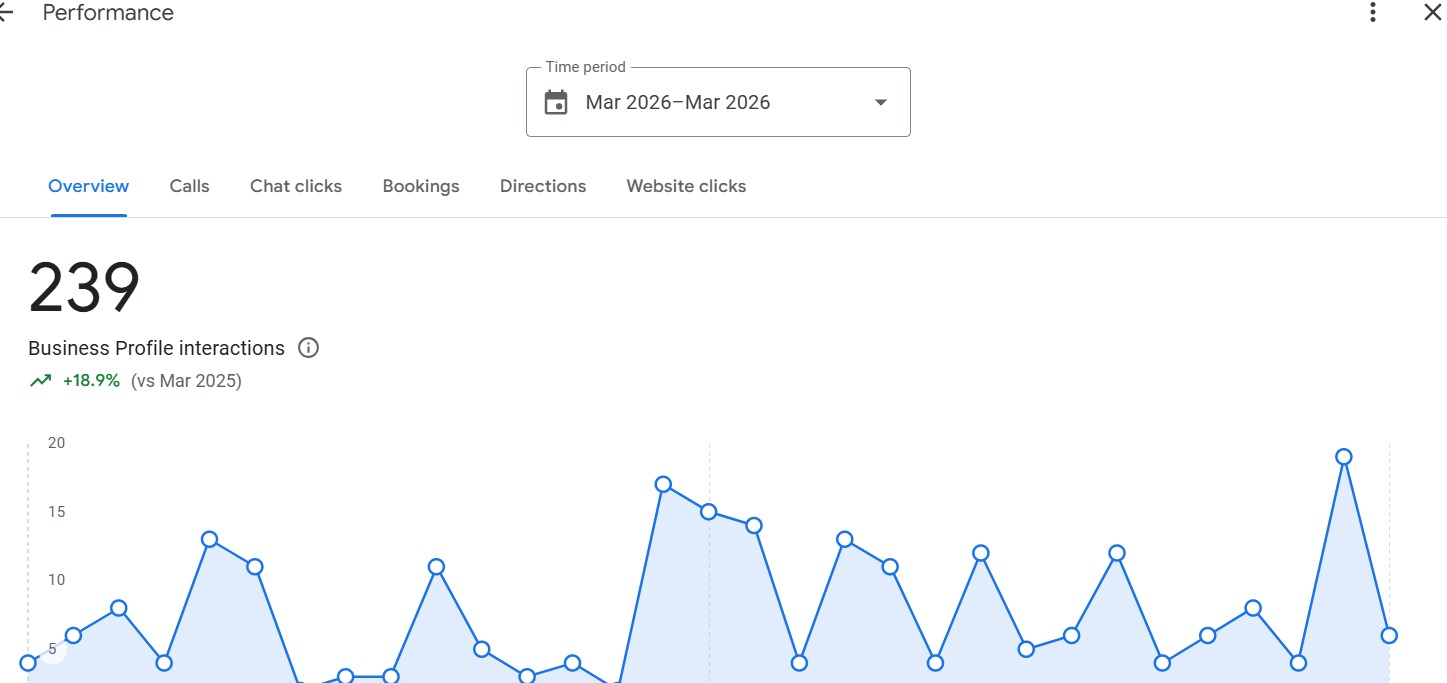Click the peak data point near 19 interactions
The image size is (1447, 683).
pyautogui.click(x=1343, y=455)
